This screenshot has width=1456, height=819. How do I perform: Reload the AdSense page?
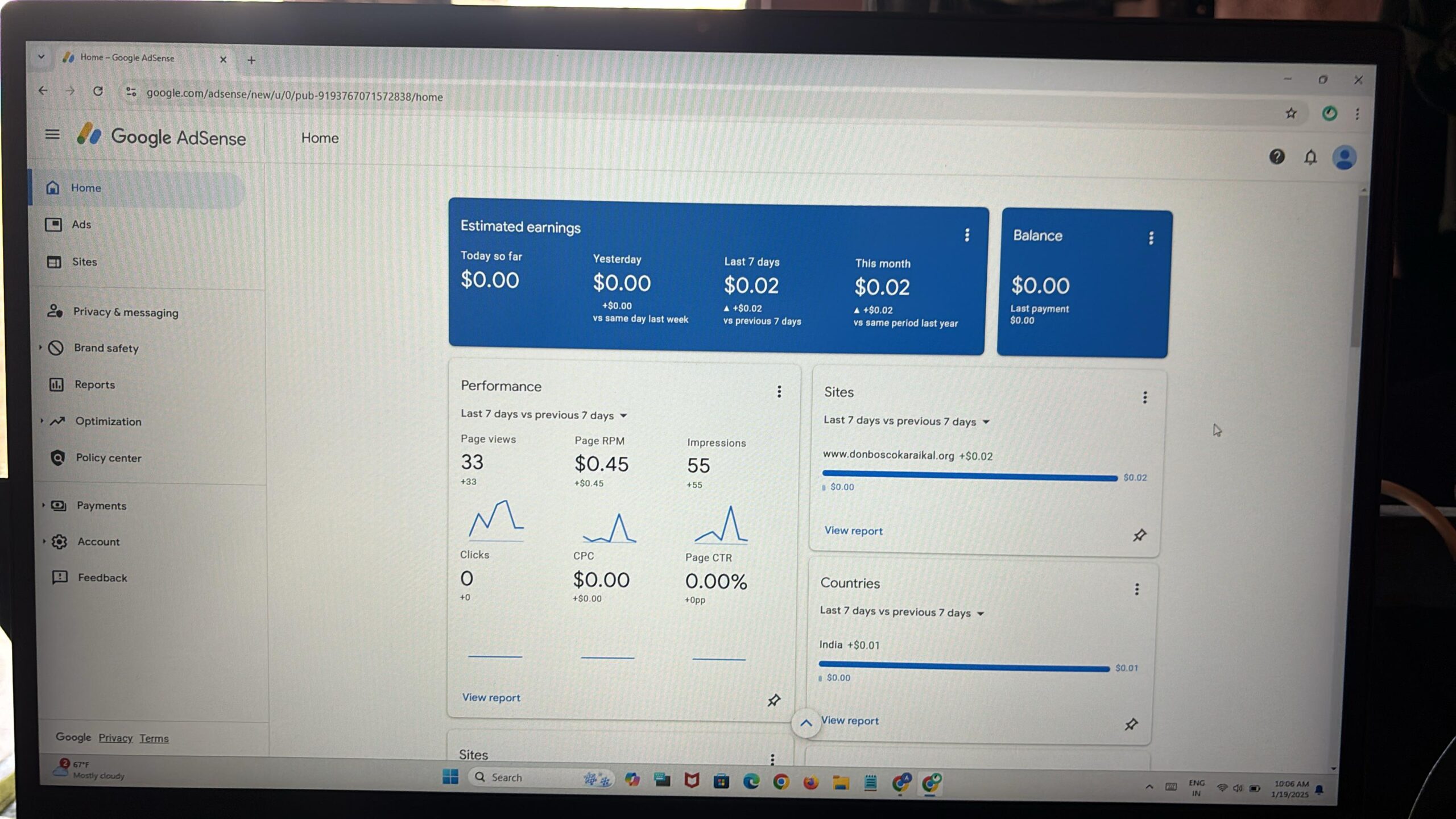(x=98, y=91)
